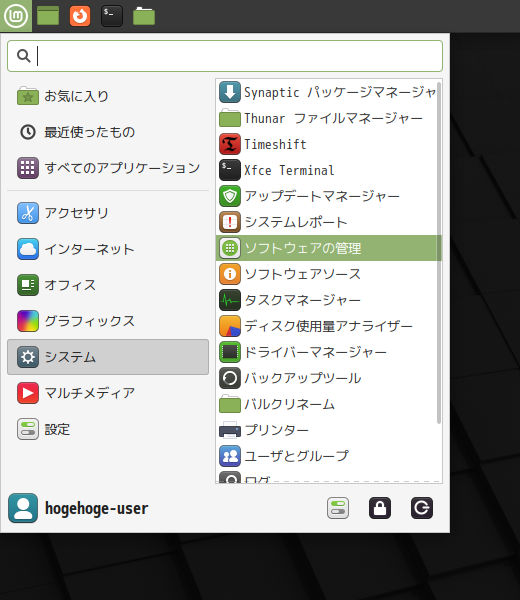Open the インターネット category
Viewport: 520px width, 600px height.
point(108,249)
